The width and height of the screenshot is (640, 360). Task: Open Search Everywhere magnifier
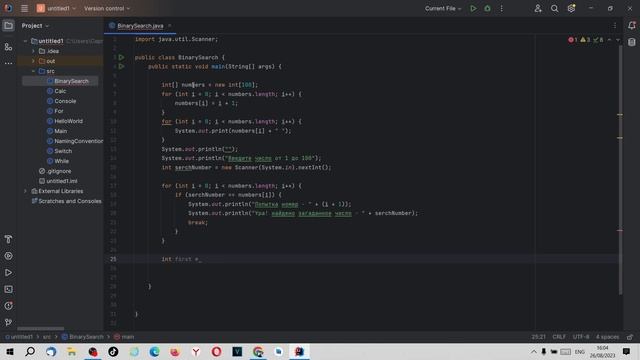[x=554, y=8]
